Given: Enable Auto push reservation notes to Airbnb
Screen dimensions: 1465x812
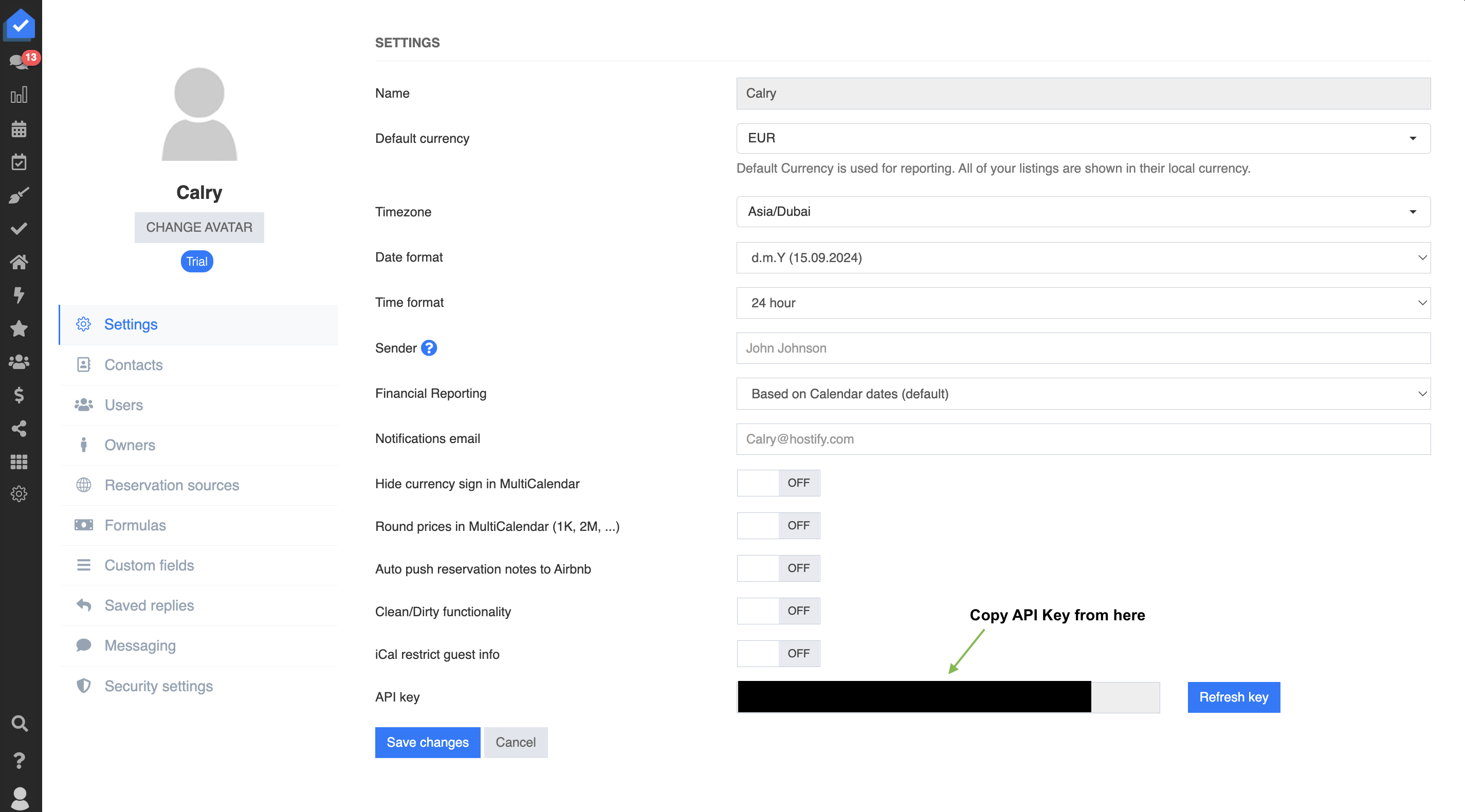Looking at the screenshot, I should click(778, 568).
